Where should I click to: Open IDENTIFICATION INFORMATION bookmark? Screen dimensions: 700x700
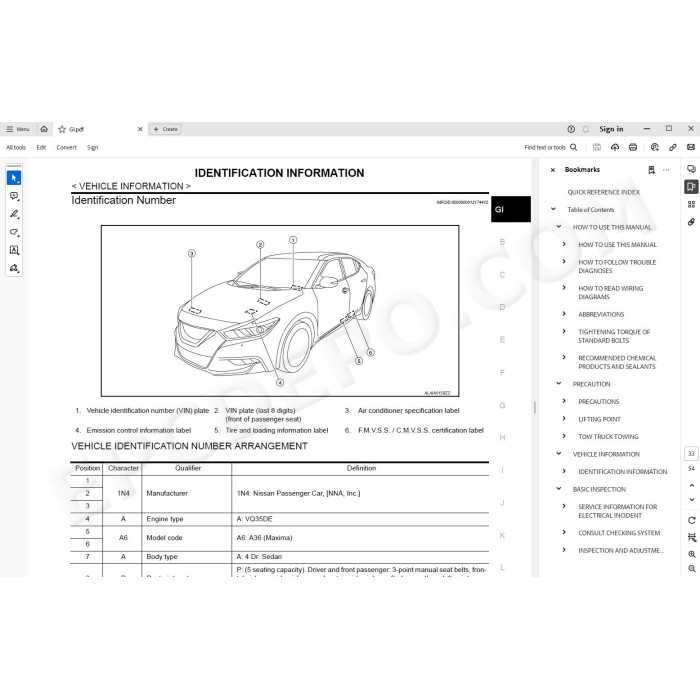pos(622,471)
